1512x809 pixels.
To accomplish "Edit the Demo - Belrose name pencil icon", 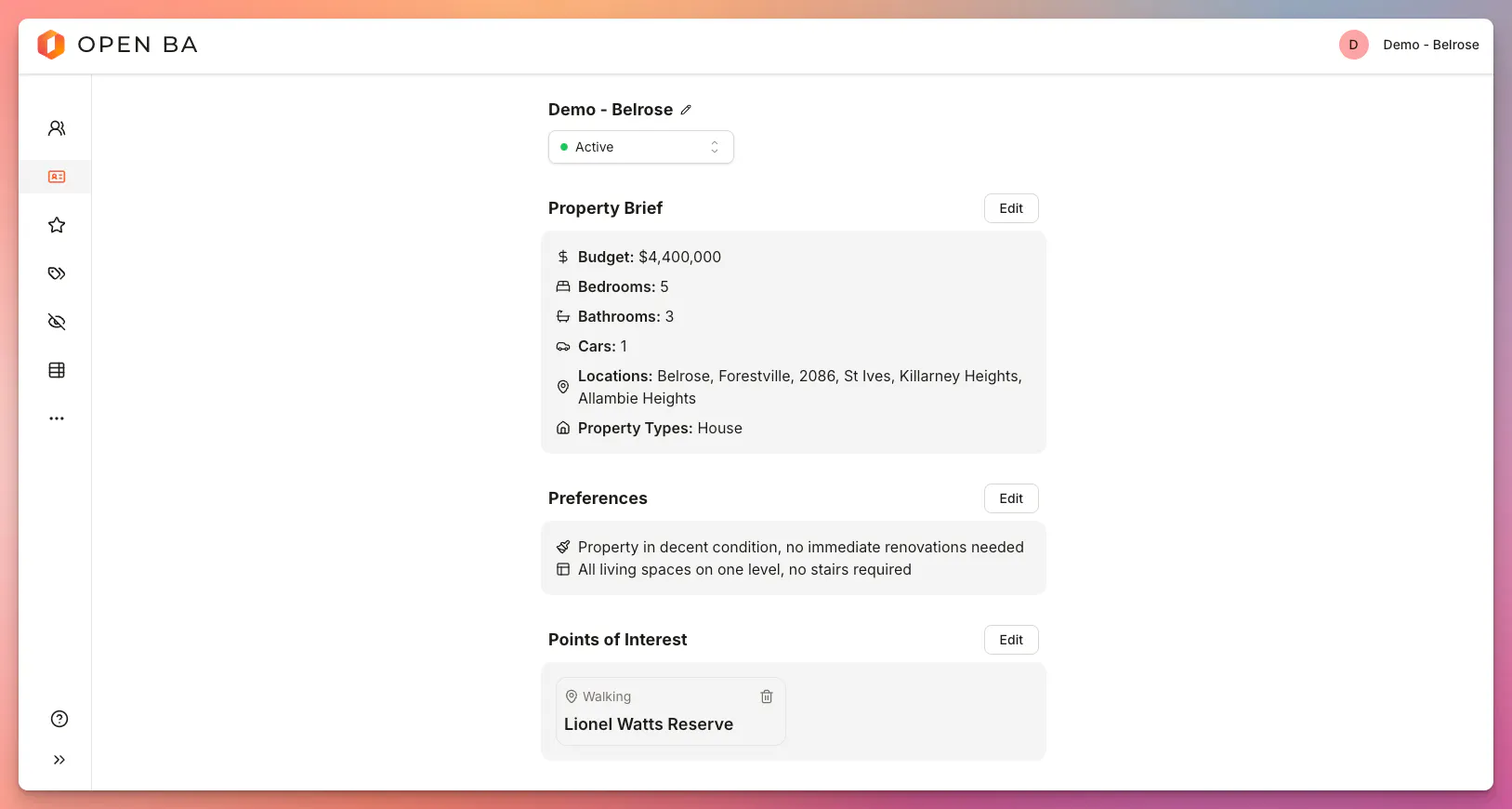I will click(686, 110).
